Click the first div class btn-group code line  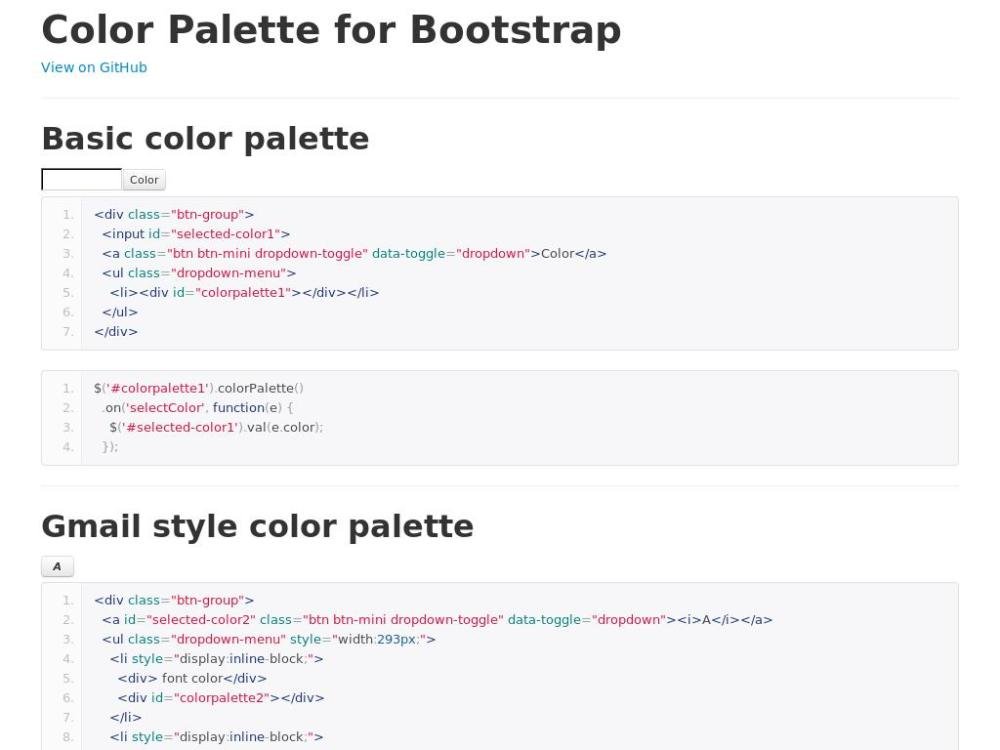pos(175,214)
